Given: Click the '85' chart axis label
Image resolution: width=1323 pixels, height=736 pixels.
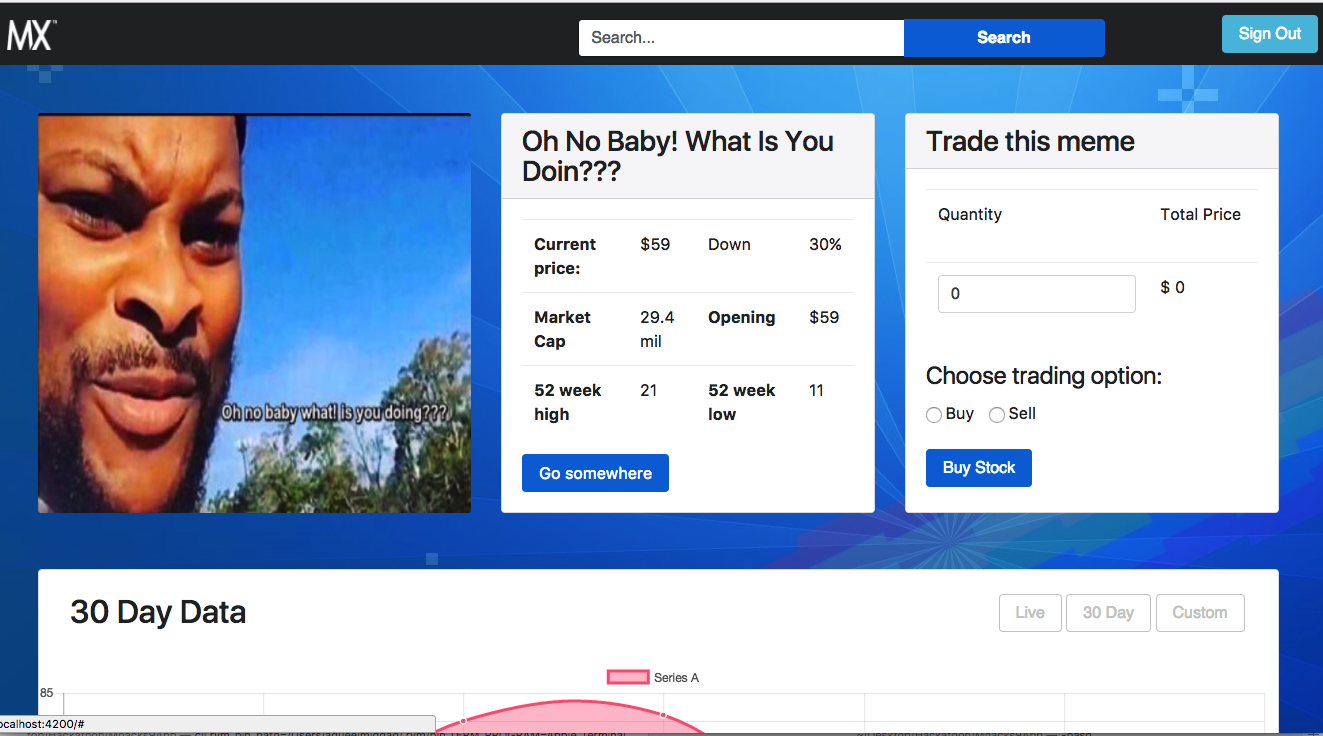Looking at the screenshot, I should pyautogui.click(x=46, y=693).
